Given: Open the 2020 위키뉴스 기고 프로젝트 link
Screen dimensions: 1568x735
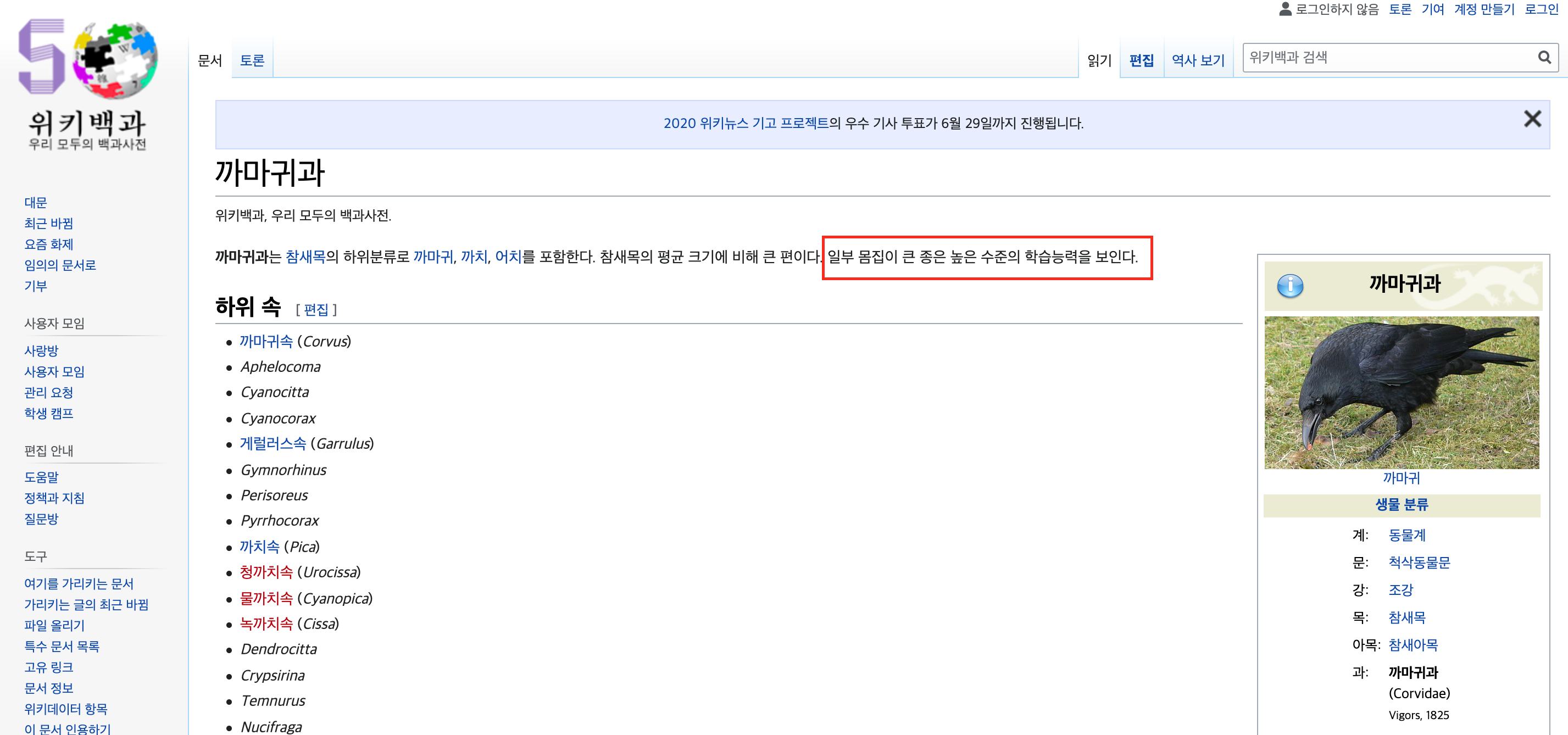Looking at the screenshot, I should 746,124.
